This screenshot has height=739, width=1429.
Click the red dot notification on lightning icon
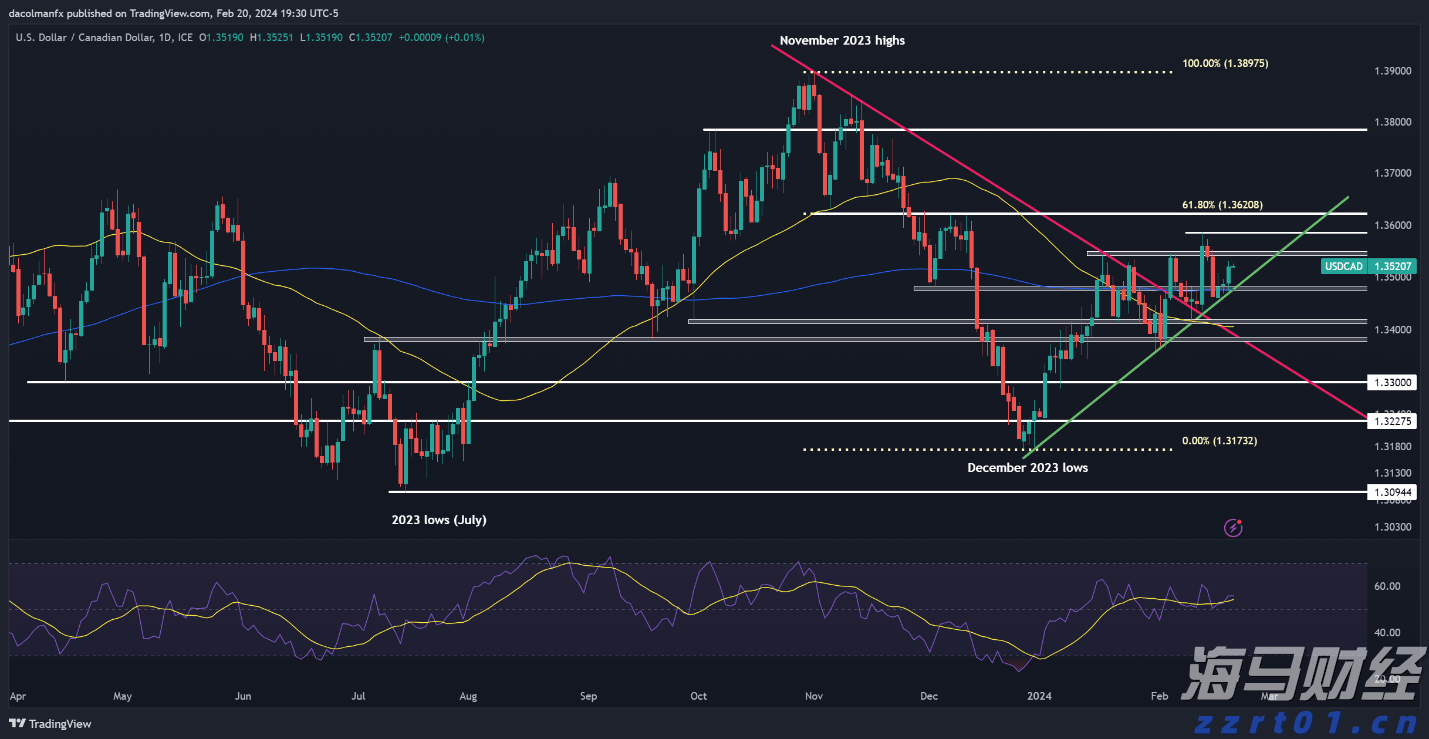click(x=1239, y=522)
